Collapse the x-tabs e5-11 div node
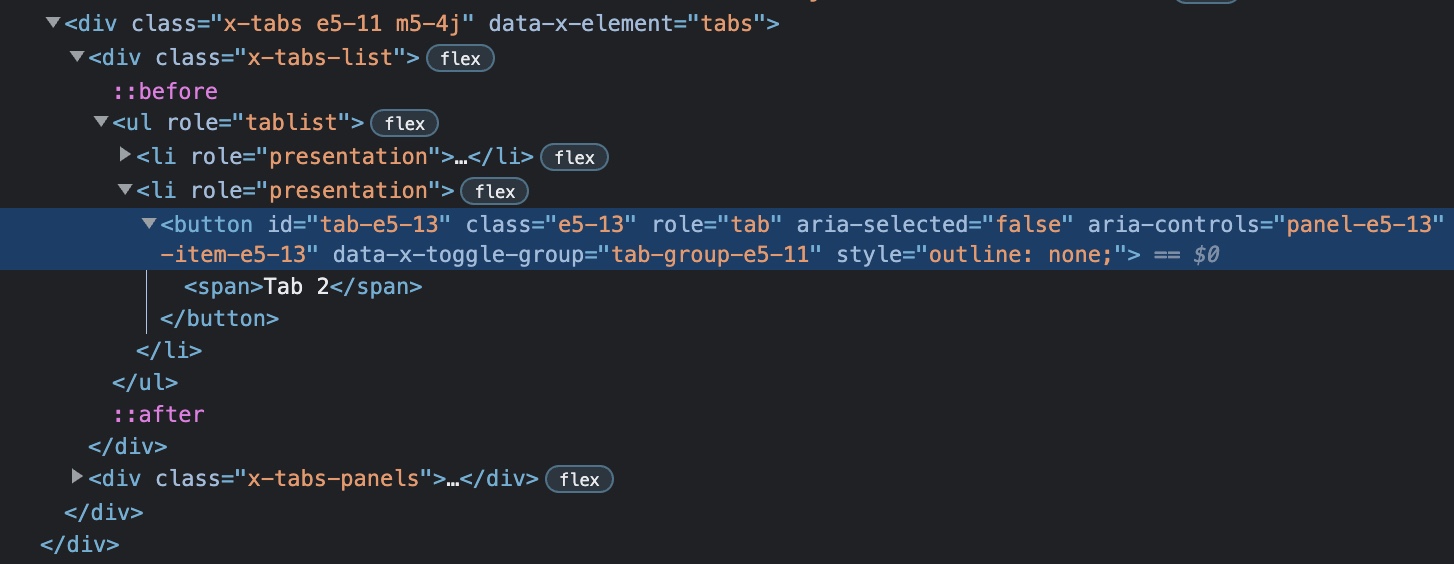The height and width of the screenshot is (564, 1454). (53, 23)
